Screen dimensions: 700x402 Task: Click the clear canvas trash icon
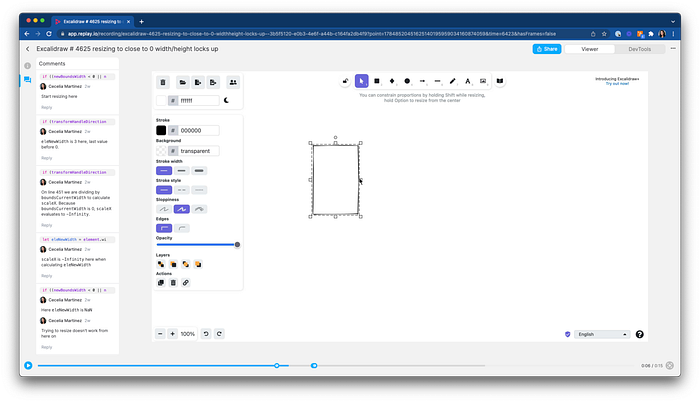click(x=163, y=82)
